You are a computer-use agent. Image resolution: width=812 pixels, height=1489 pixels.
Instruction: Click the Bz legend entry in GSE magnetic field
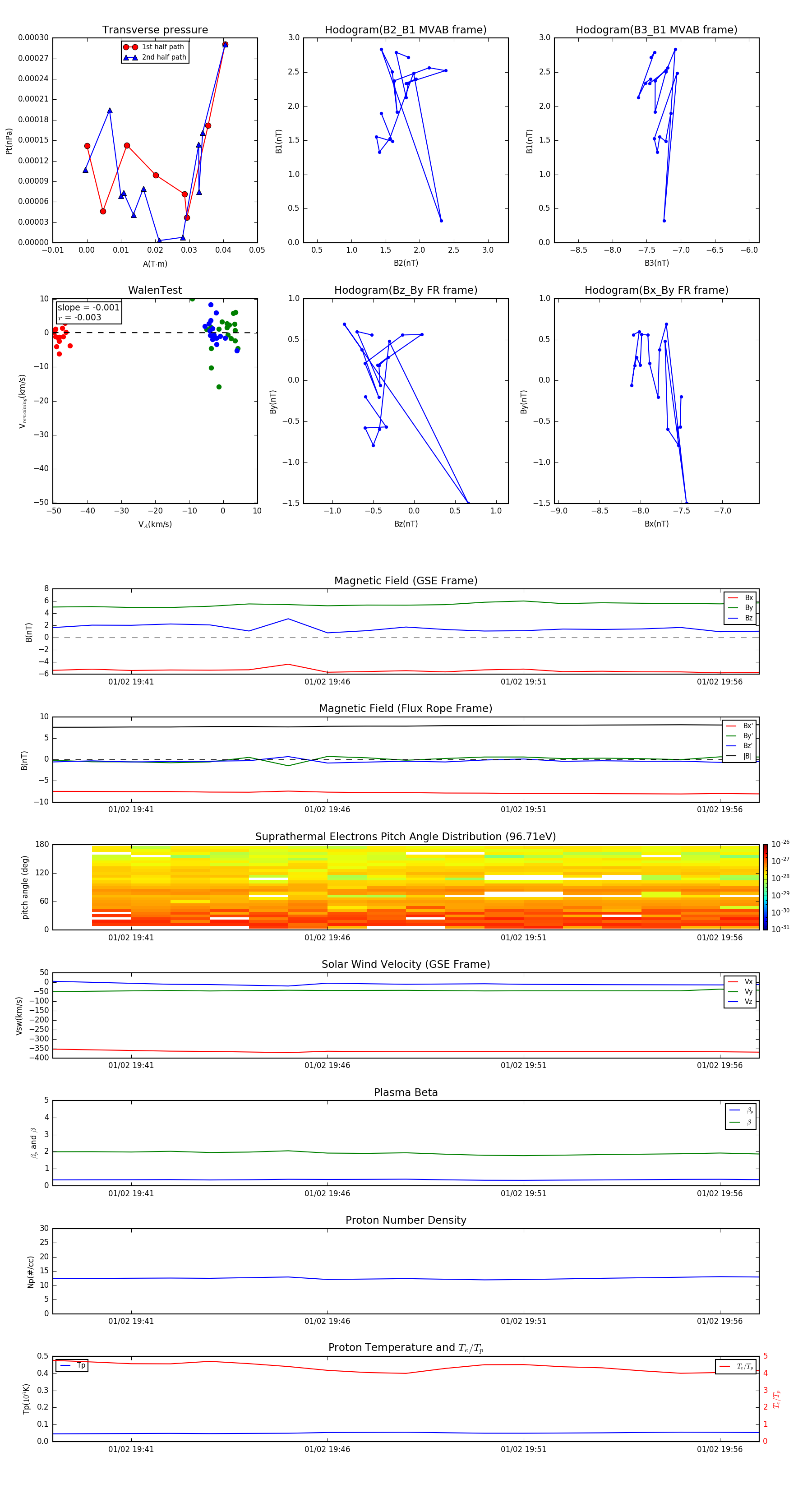coord(740,618)
